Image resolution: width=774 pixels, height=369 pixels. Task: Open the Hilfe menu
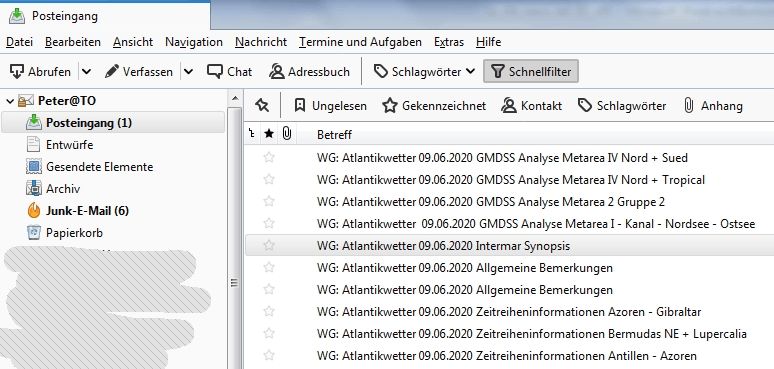(x=489, y=42)
